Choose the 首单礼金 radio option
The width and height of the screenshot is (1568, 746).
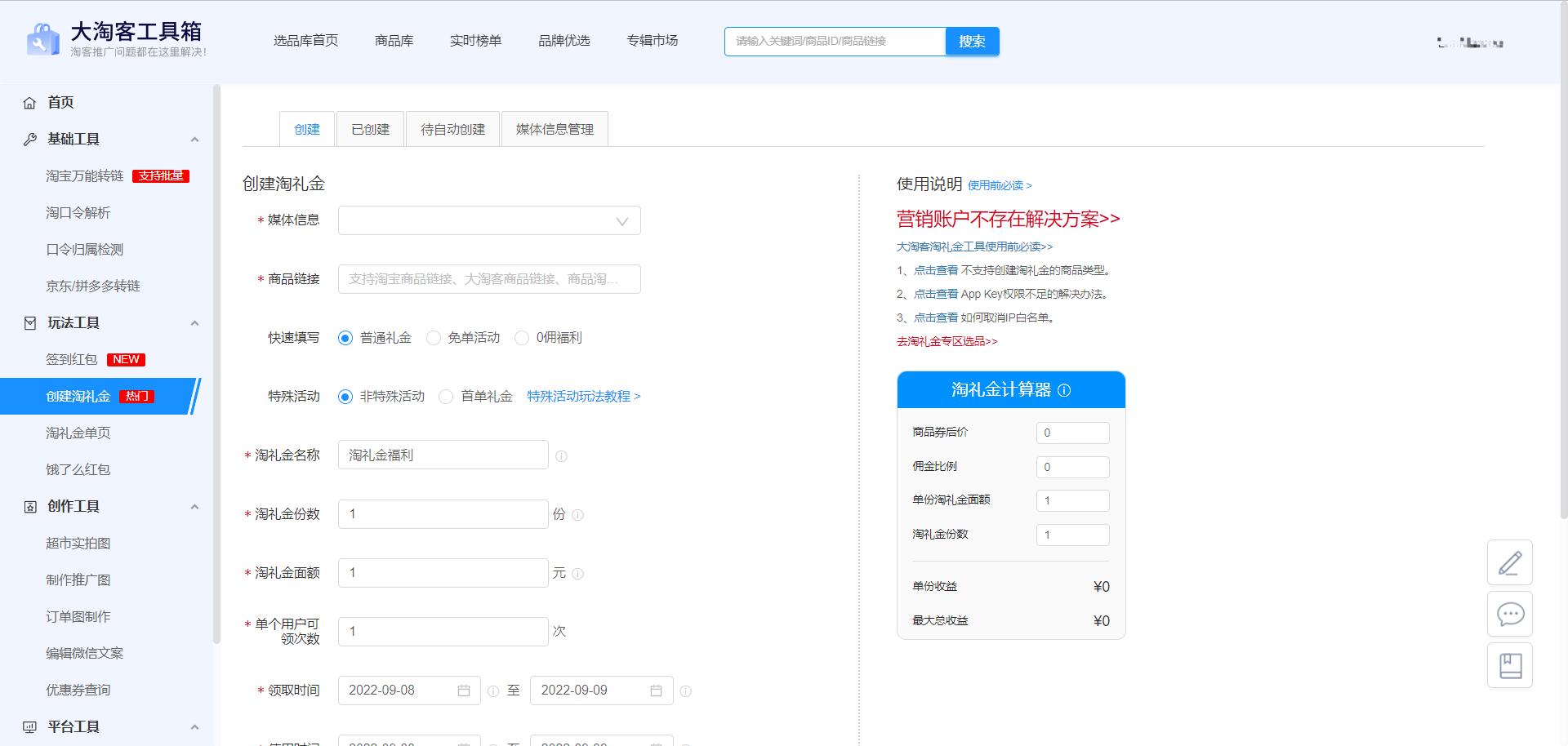446,397
